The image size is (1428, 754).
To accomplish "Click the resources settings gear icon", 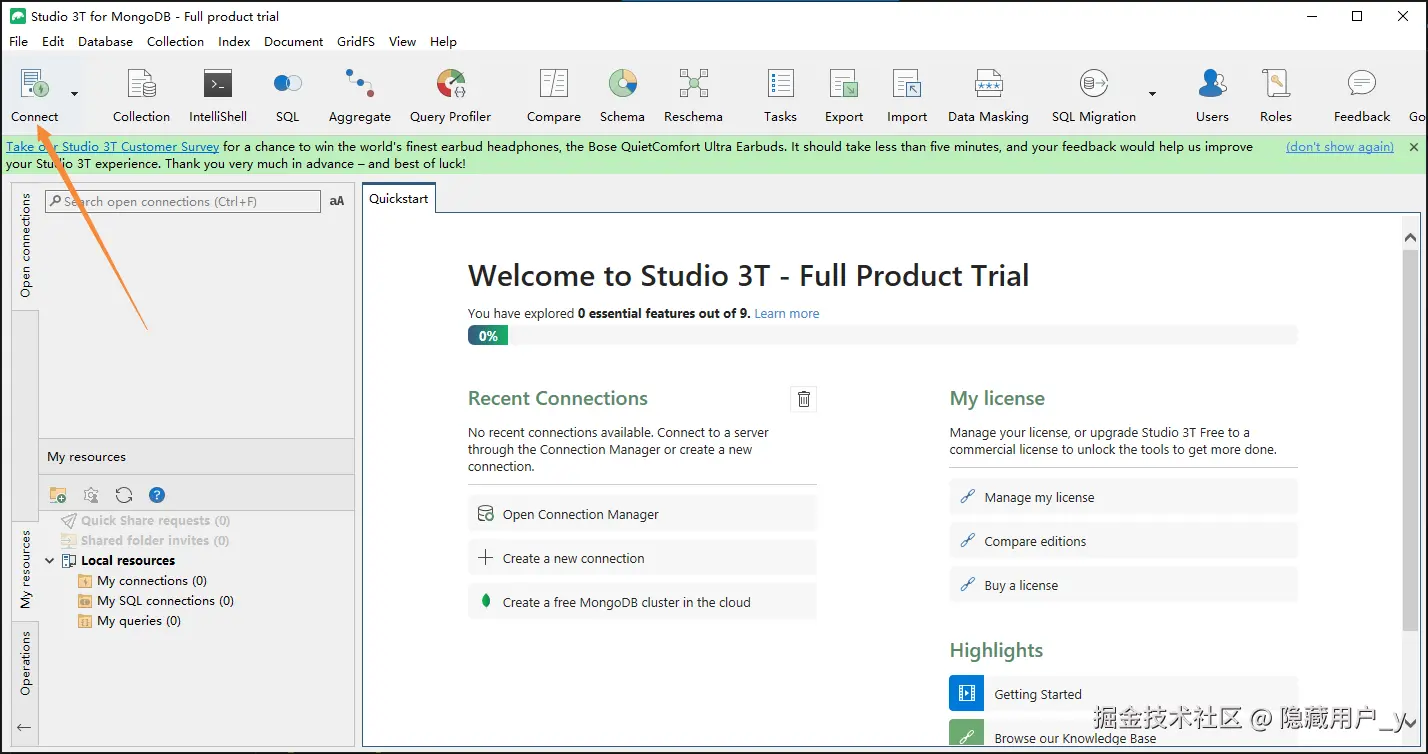I will pos(91,495).
